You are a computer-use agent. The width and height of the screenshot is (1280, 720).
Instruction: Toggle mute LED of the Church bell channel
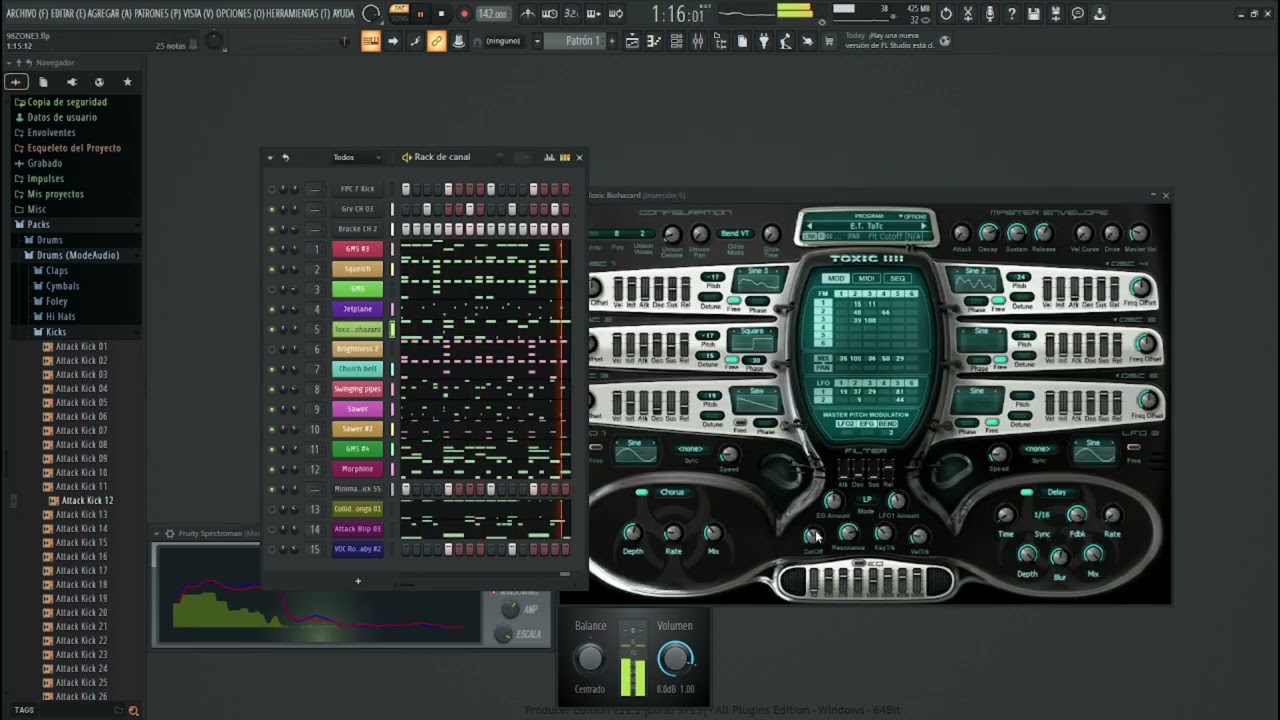click(272, 369)
